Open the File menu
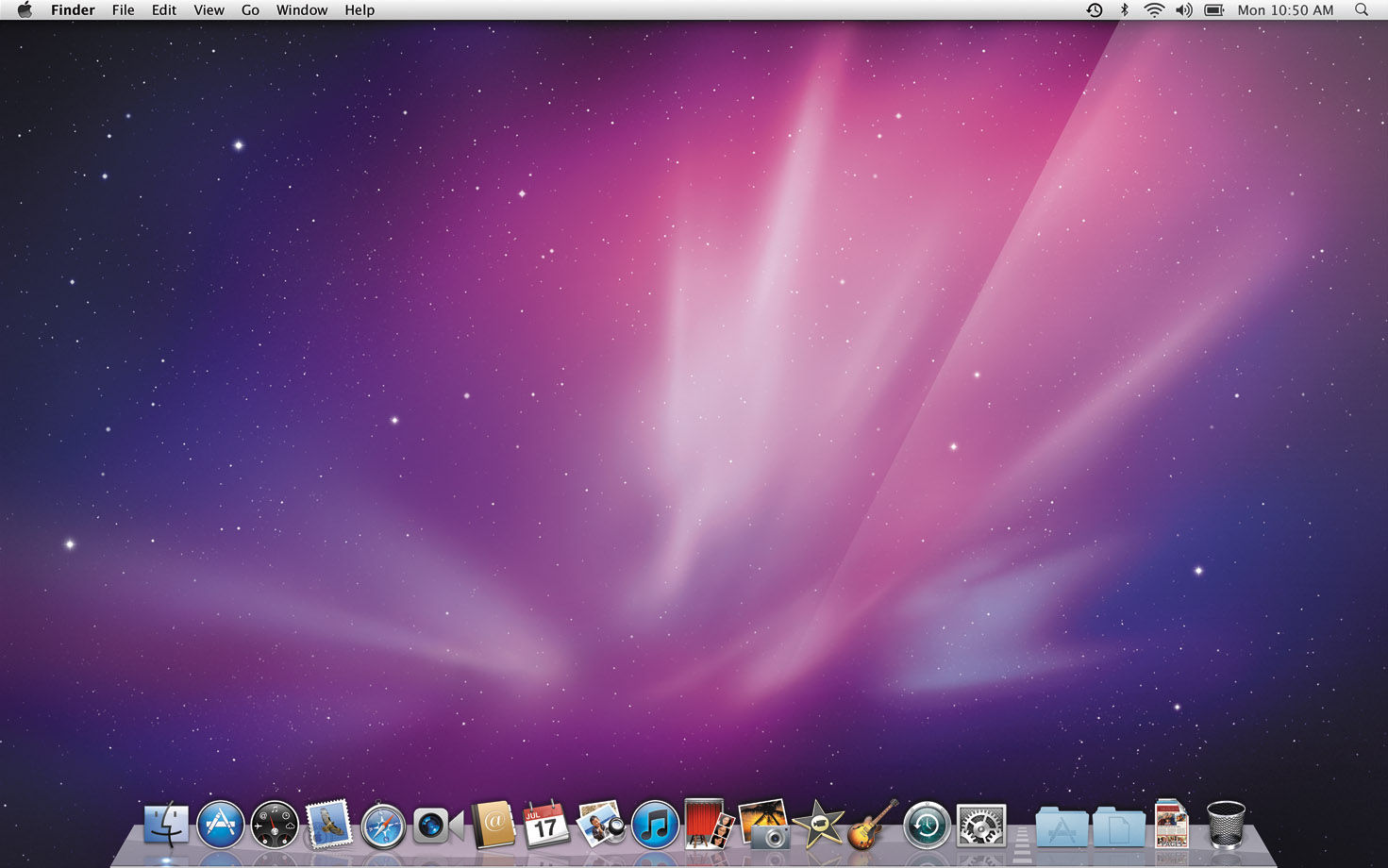The width and height of the screenshot is (1388, 868). tap(123, 10)
